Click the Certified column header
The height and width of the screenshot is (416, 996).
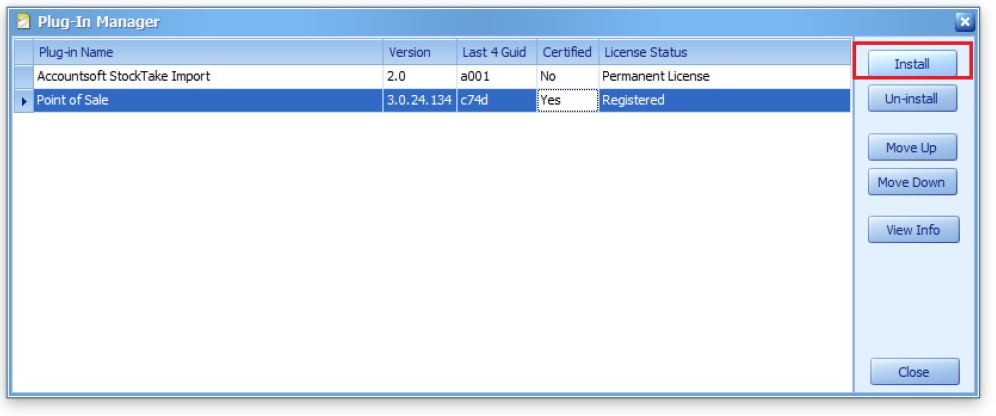tap(567, 52)
